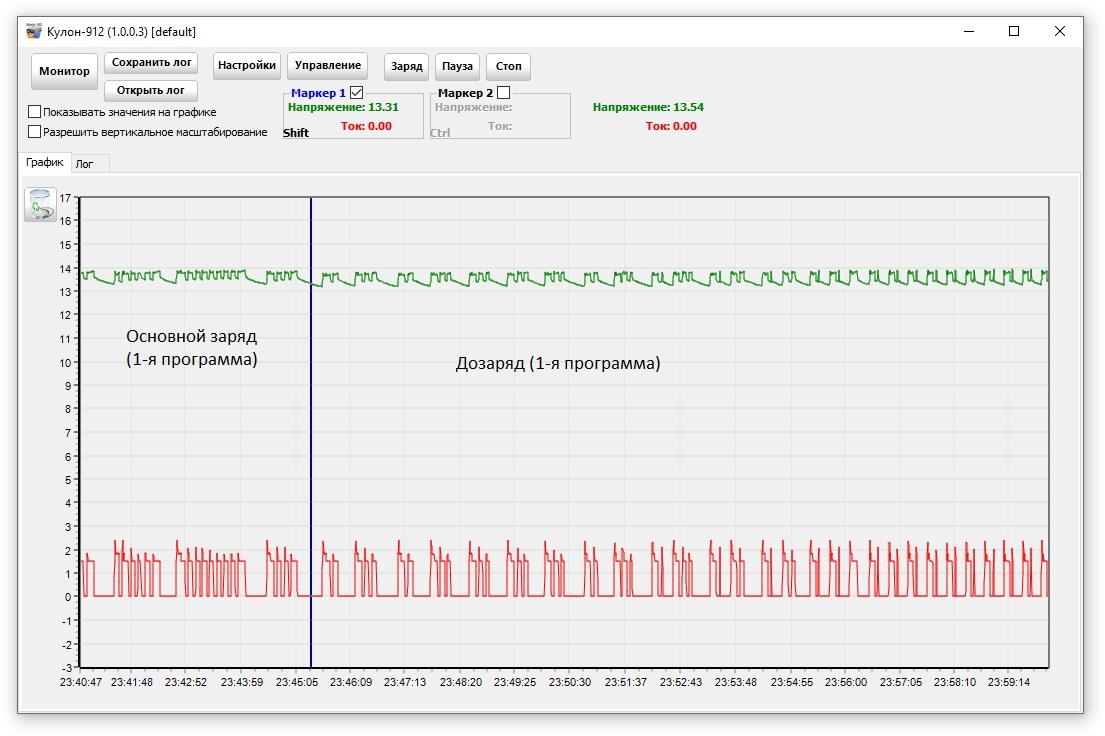Maximize the Кулон-912 window
Screen dimensions: 1105x736
[1014, 31]
